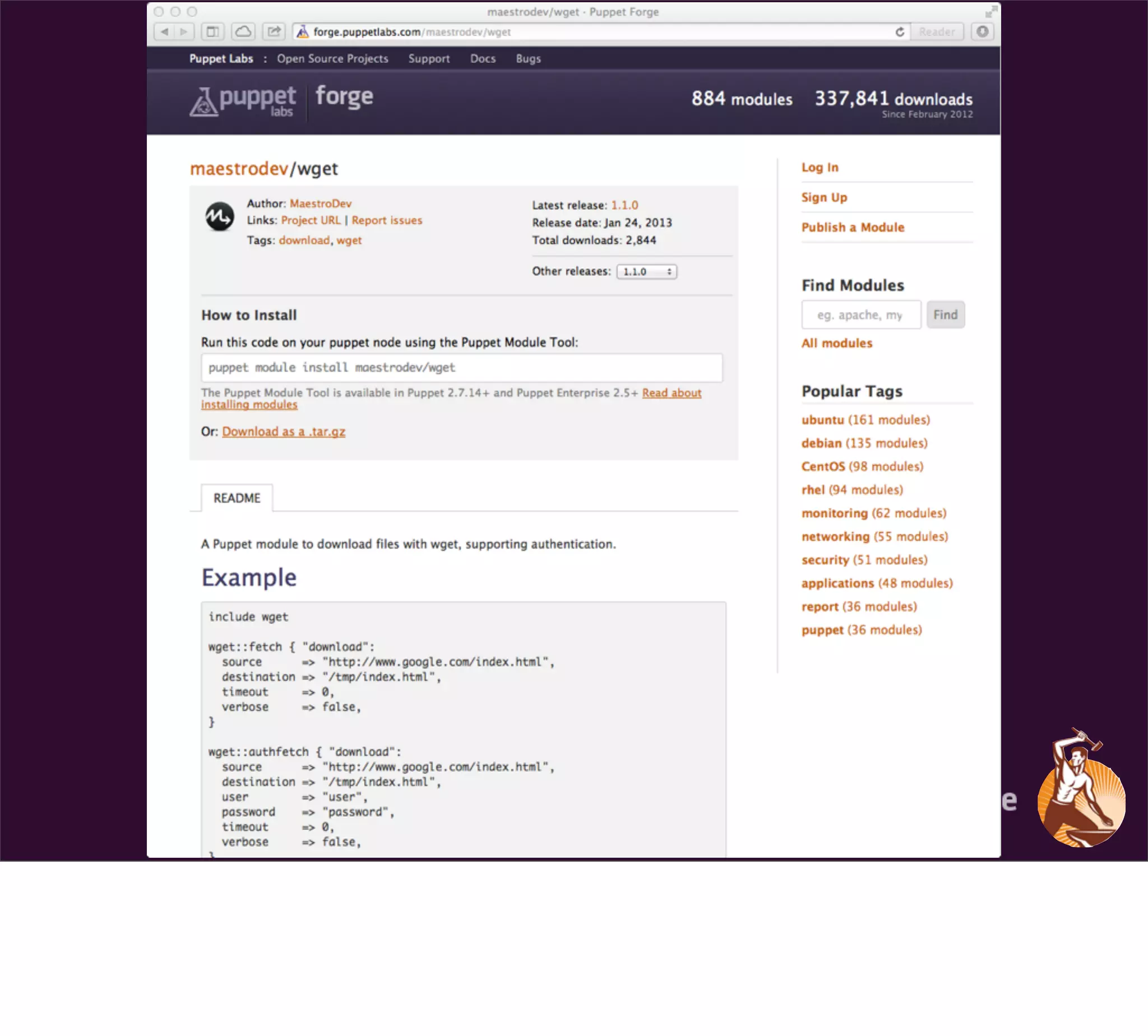Select the ubuntu popular tag

822,420
